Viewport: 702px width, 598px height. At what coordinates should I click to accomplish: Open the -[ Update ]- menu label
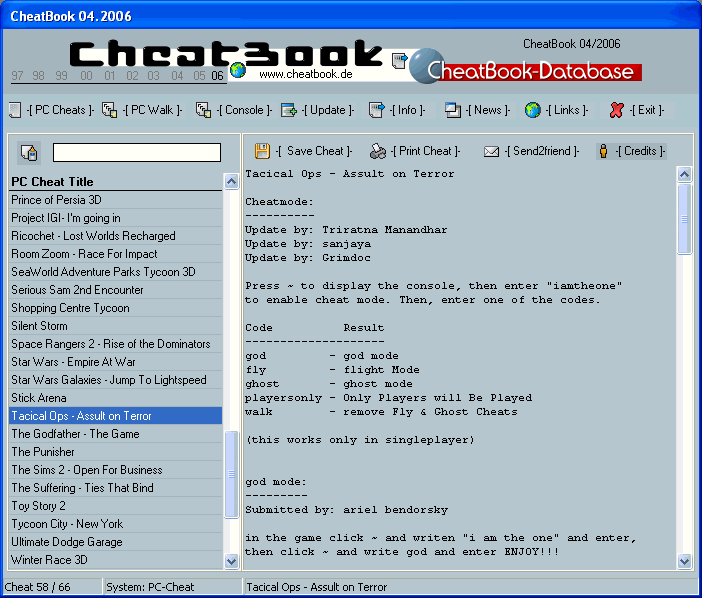(x=328, y=110)
